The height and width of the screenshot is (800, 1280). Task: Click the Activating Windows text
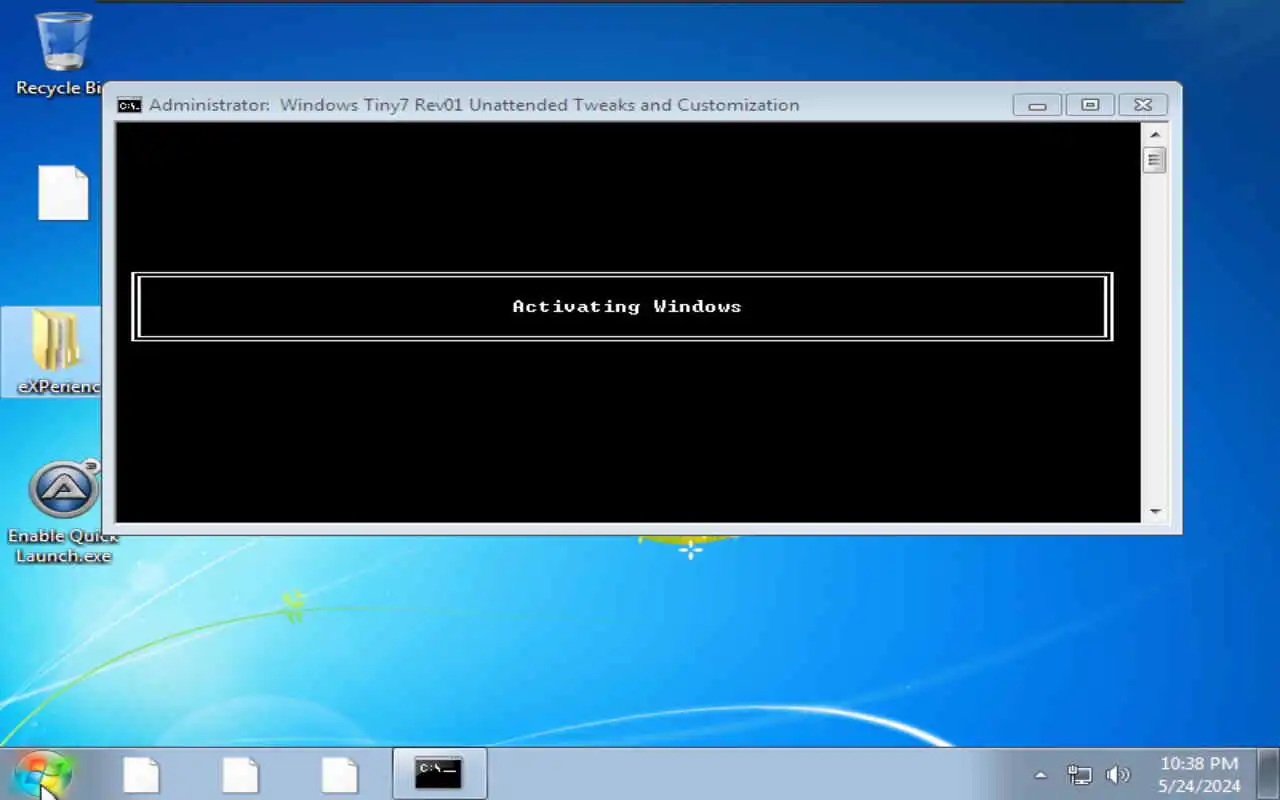627,307
